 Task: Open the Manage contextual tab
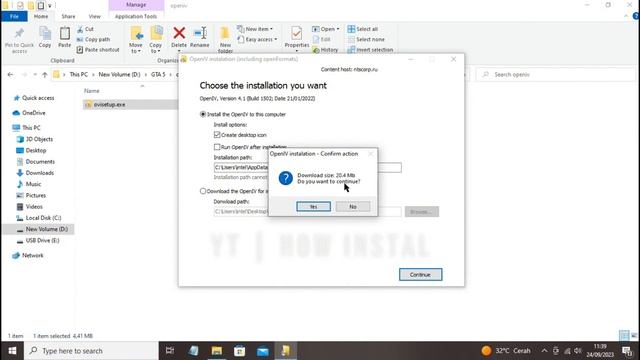coord(136,5)
